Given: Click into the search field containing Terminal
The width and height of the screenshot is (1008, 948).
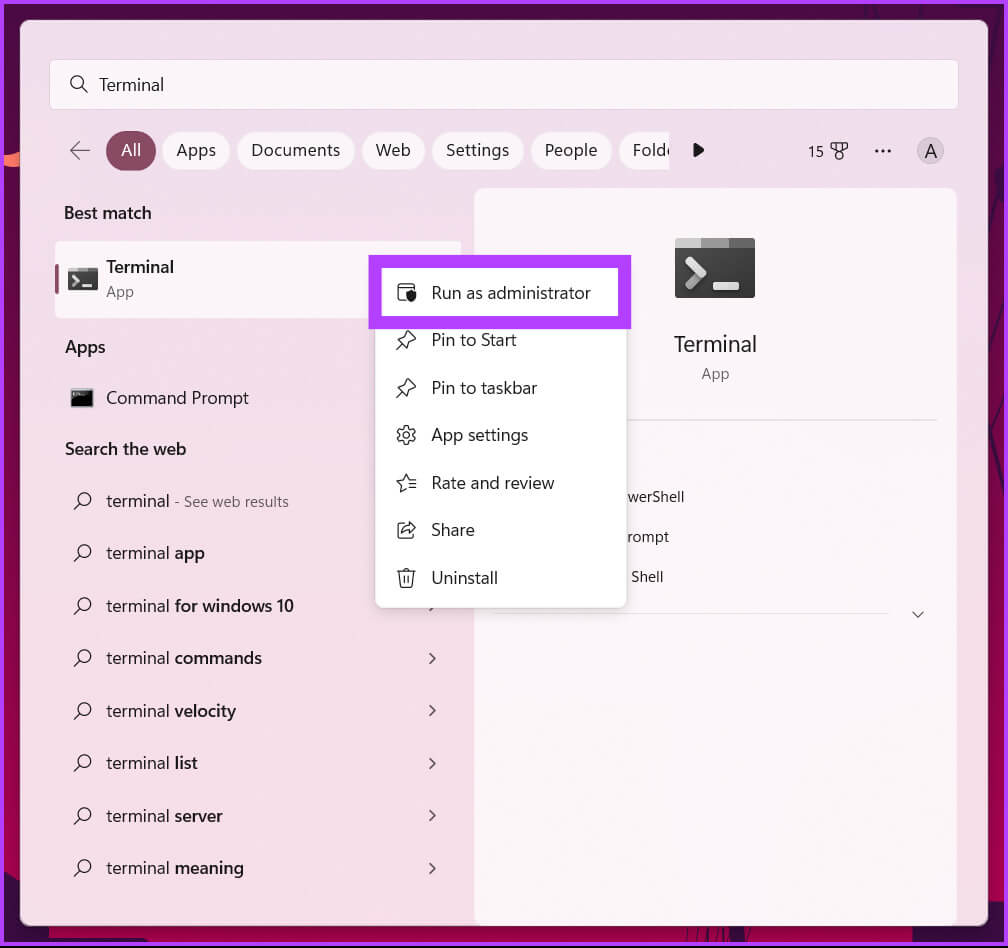Looking at the screenshot, I should 503,84.
